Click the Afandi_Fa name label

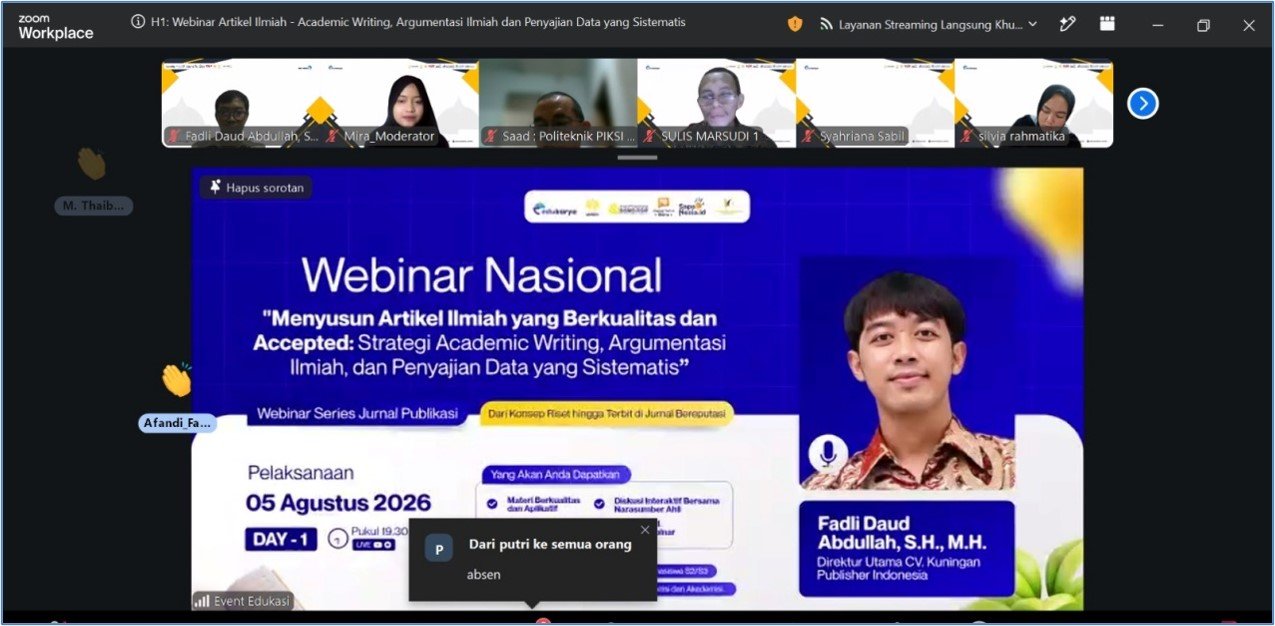pos(177,423)
